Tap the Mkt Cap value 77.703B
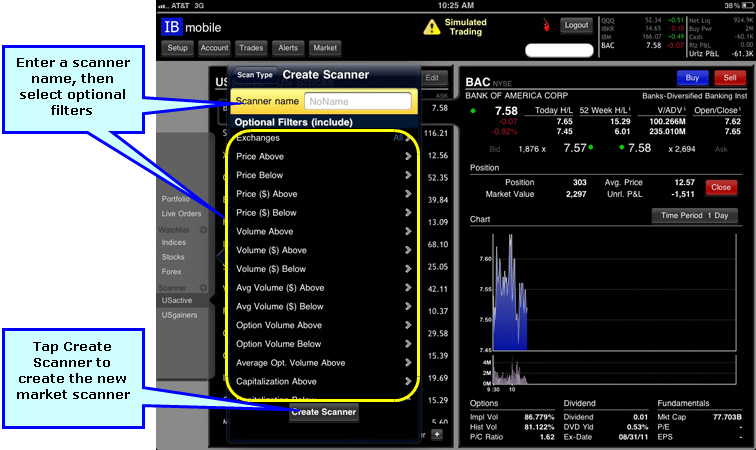 [x=727, y=417]
